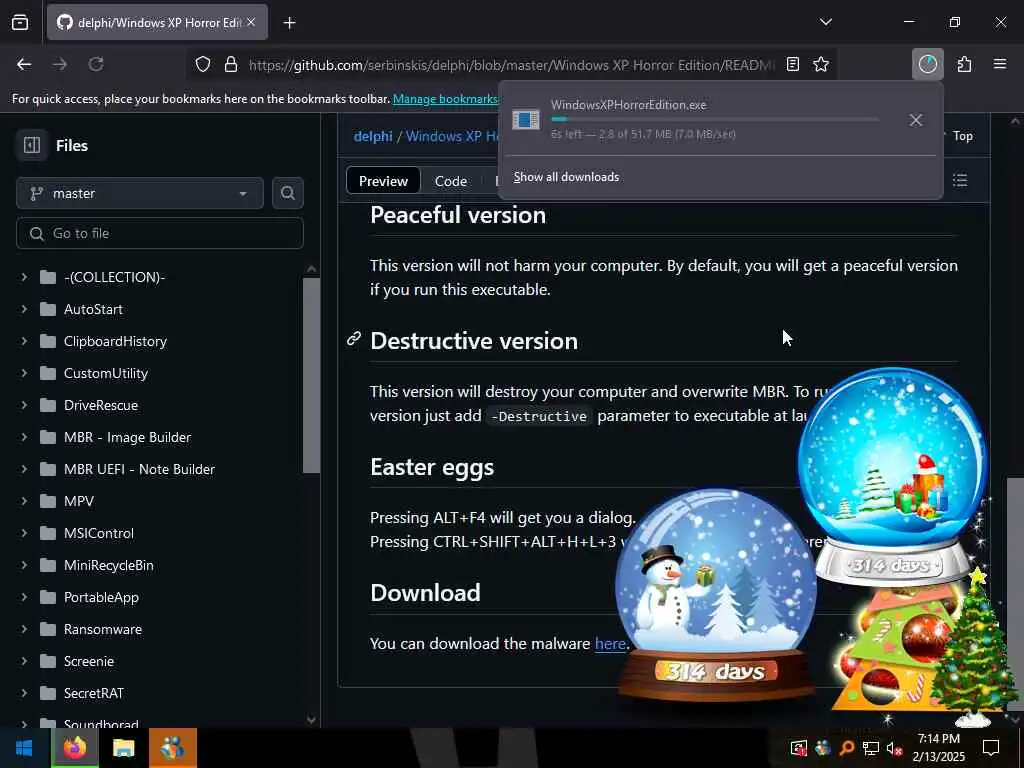Open the README outline list icon
This screenshot has width=1024, height=768.
pos(959,180)
